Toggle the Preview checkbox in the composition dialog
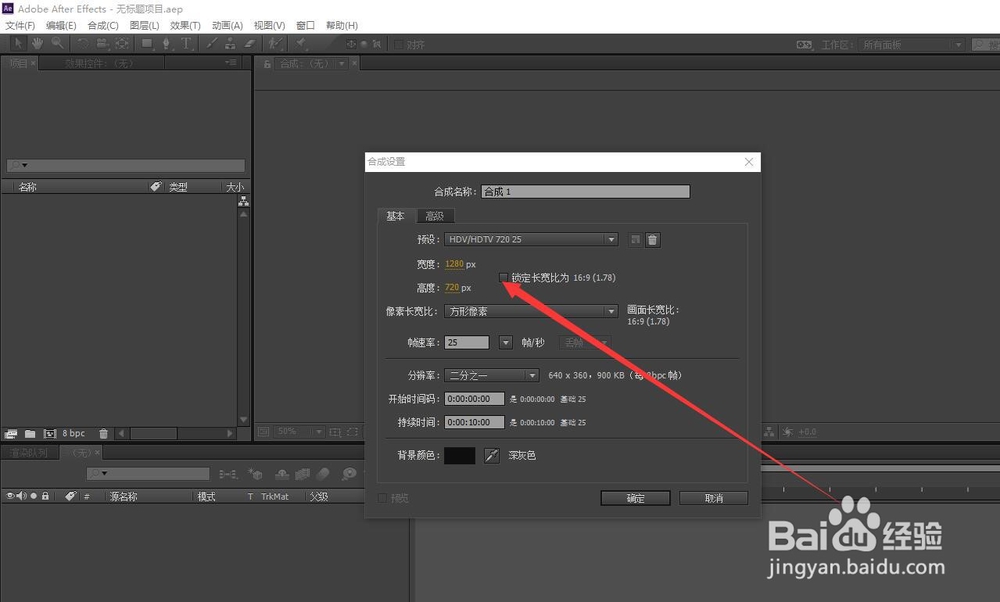 (x=383, y=498)
